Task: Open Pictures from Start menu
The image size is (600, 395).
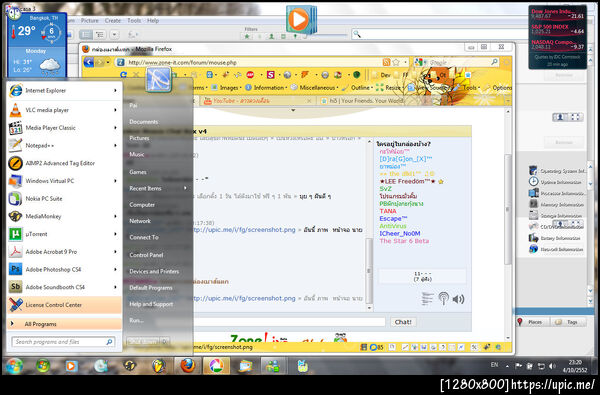Action: click(139, 138)
